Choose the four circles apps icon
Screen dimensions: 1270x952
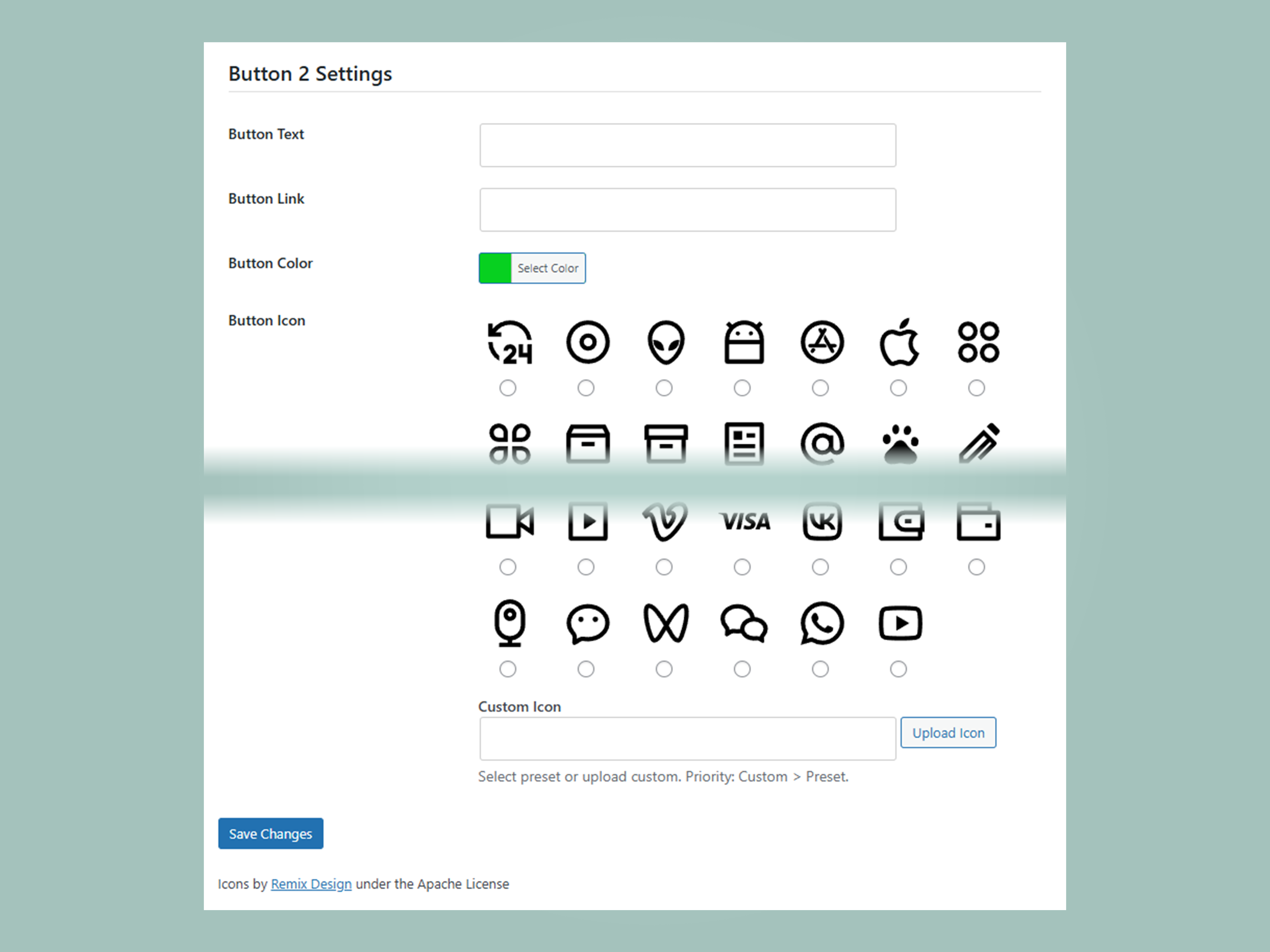978,343
